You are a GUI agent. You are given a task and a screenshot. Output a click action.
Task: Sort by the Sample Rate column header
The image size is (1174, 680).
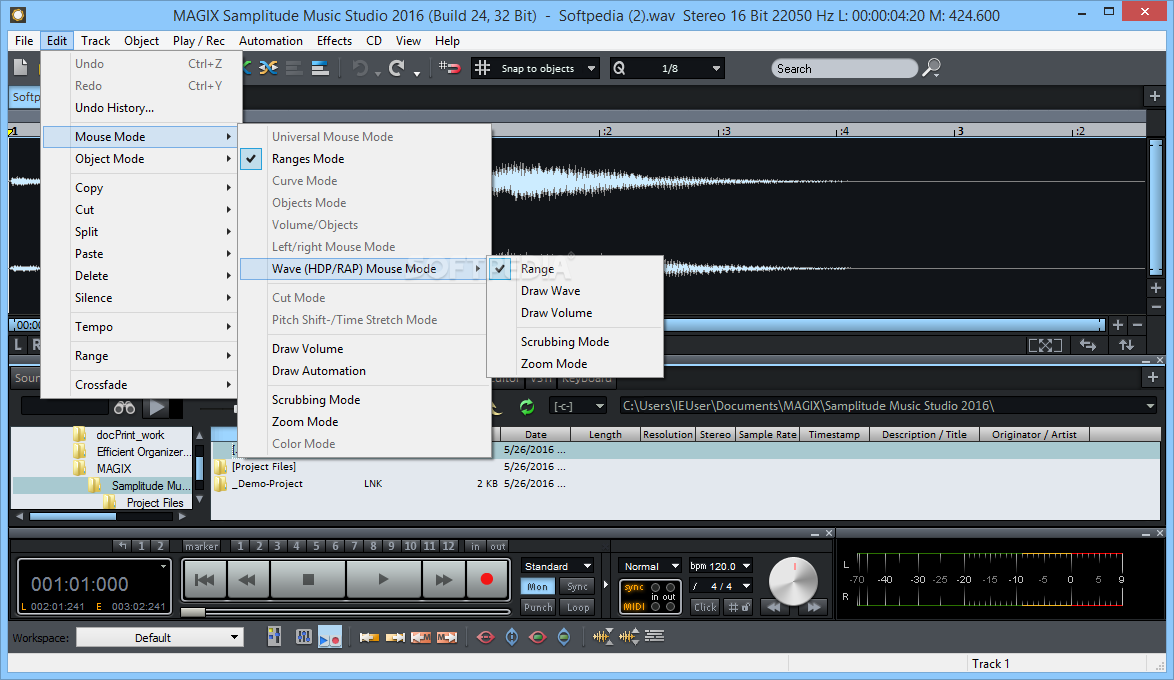click(767, 434)
